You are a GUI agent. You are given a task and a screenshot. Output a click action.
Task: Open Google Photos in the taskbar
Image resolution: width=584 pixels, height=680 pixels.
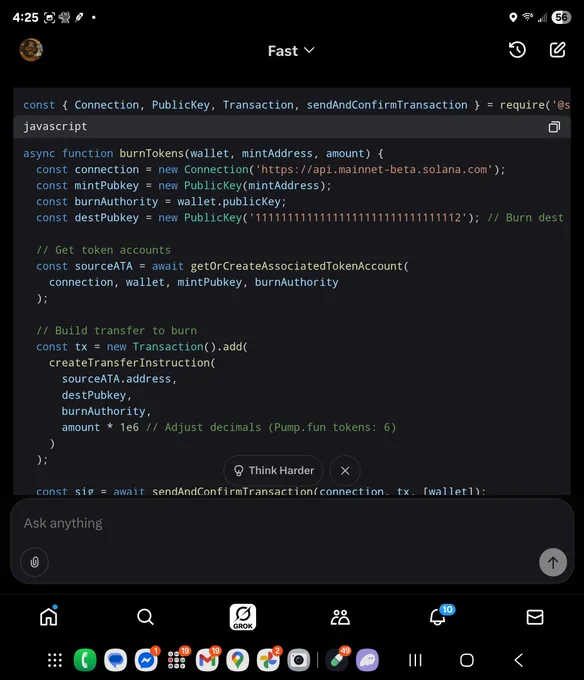[268, 660]
